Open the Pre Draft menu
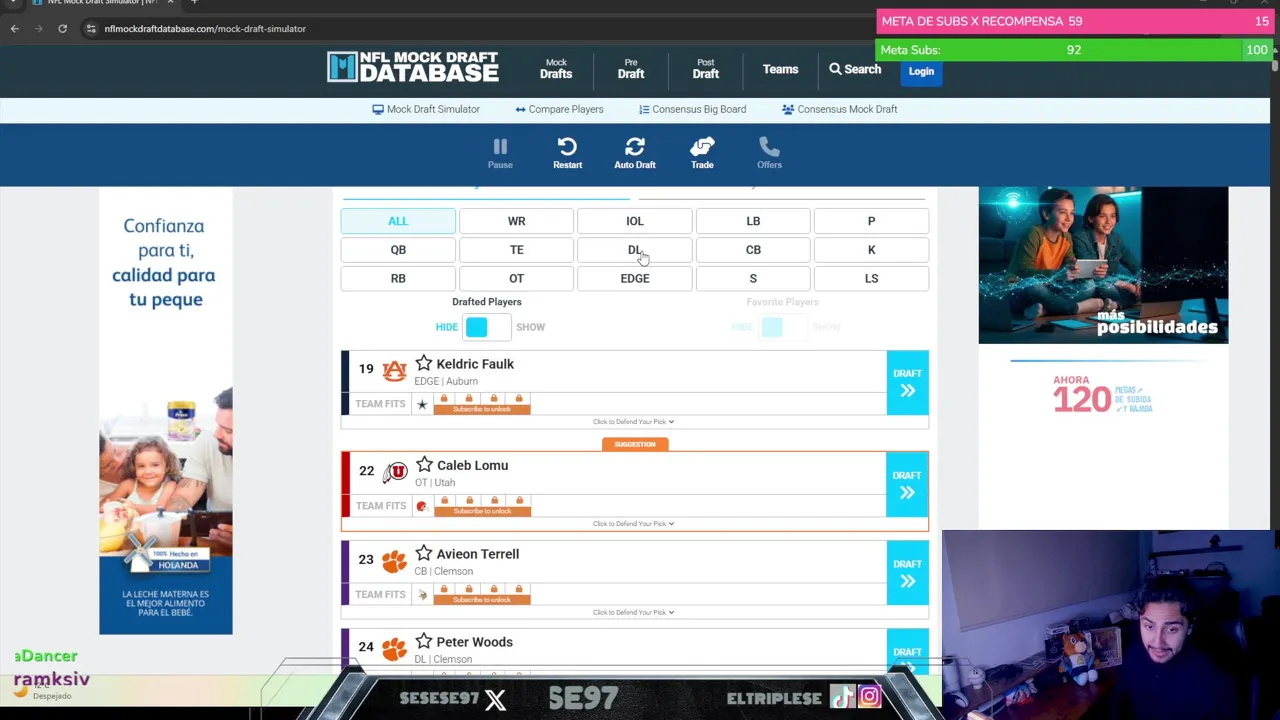 point(631,68)
